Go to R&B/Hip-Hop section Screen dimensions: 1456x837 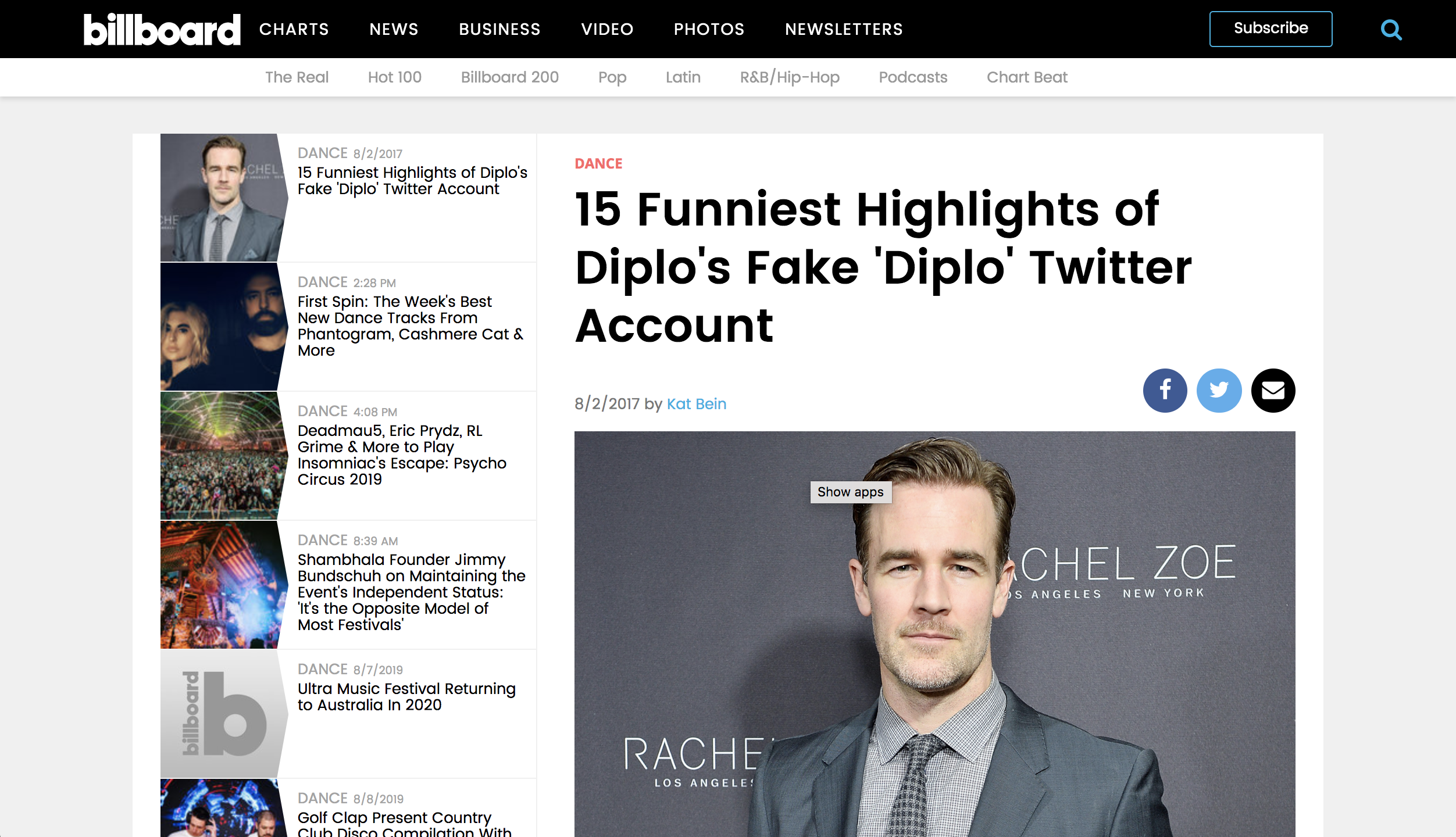(790, 77)
